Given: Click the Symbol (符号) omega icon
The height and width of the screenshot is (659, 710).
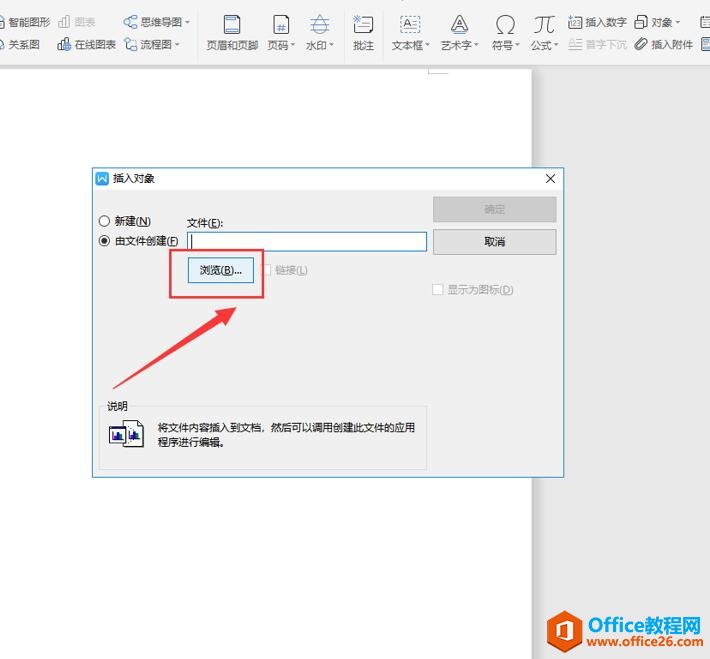Looking at the screenshot, I should point(506,25).
